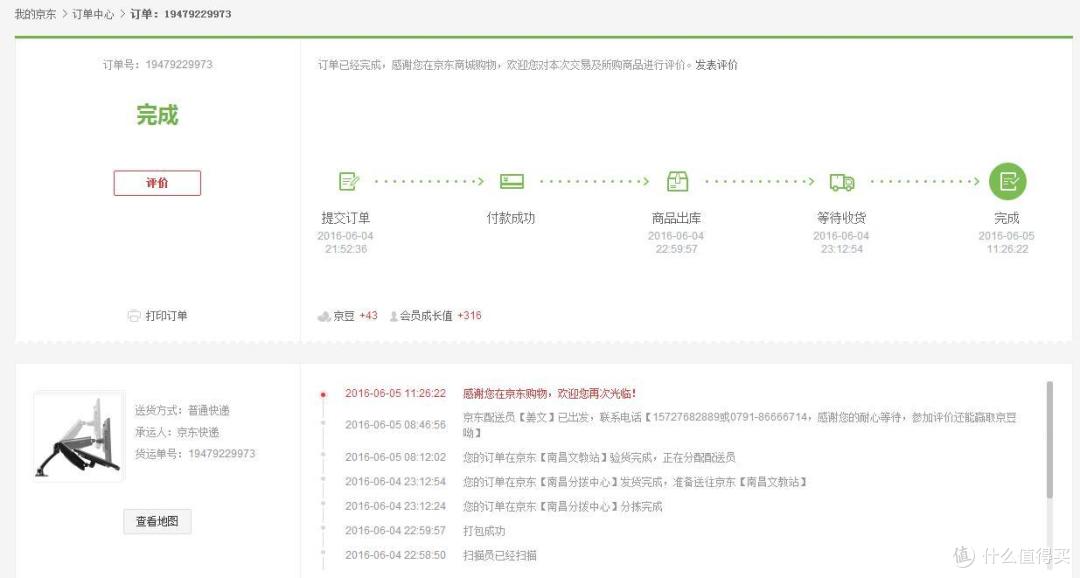Click the 会员成长值 +316 value

[469, 316]
